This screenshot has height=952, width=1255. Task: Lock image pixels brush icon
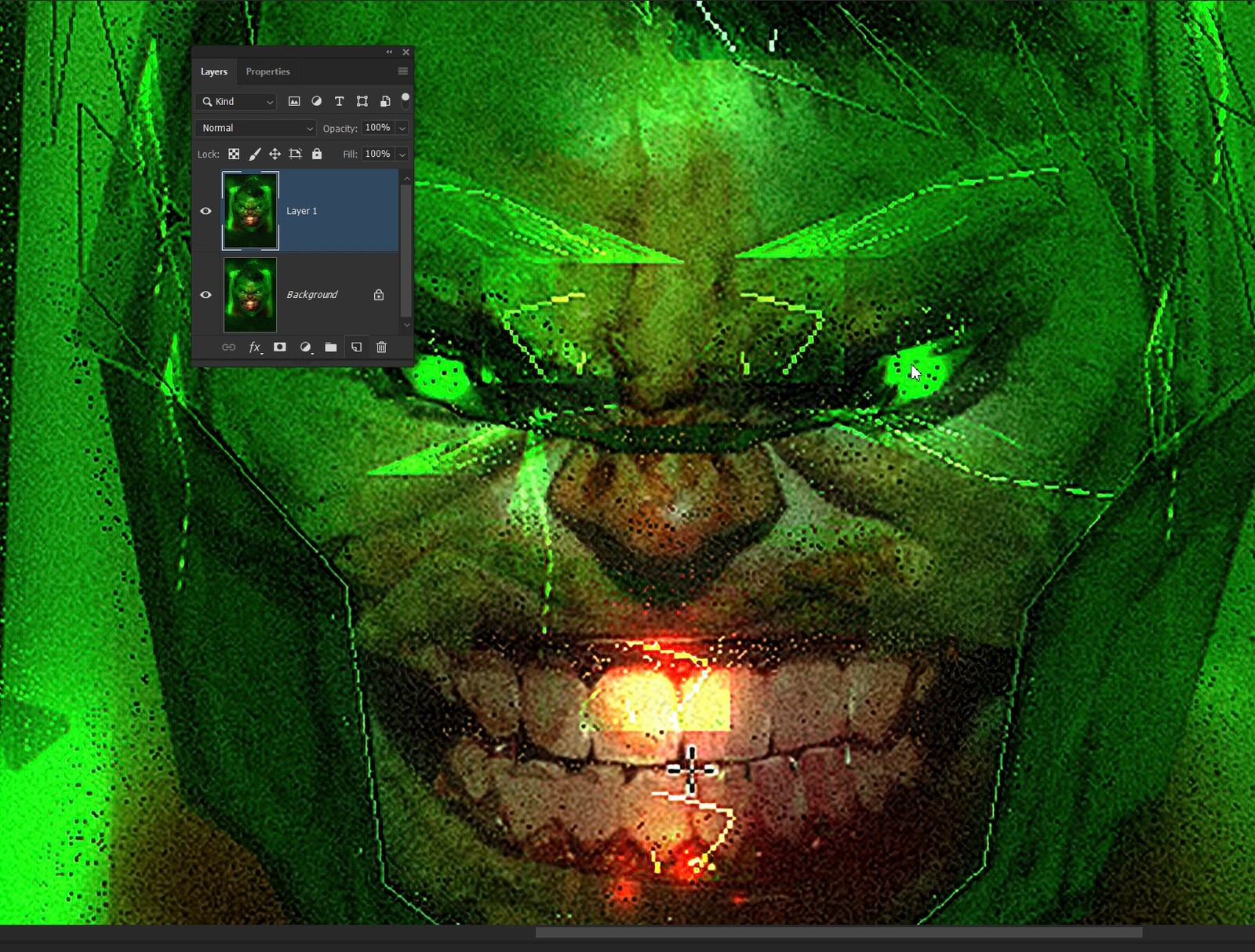(255, 154)
